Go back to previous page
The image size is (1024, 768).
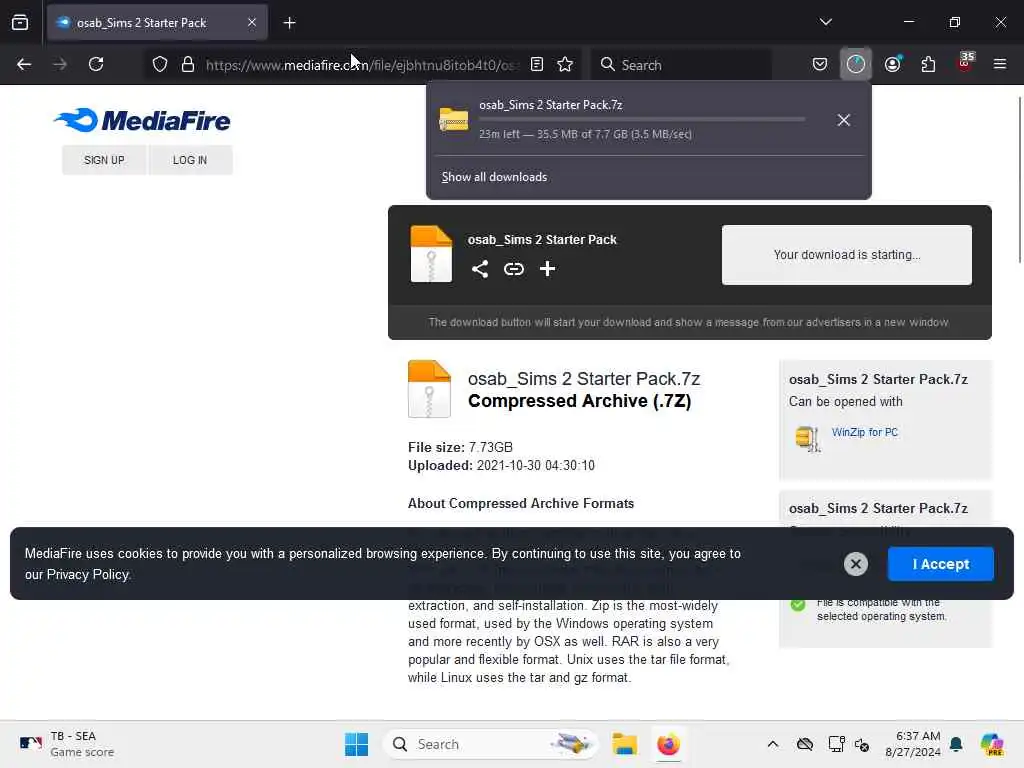point(24,64)
